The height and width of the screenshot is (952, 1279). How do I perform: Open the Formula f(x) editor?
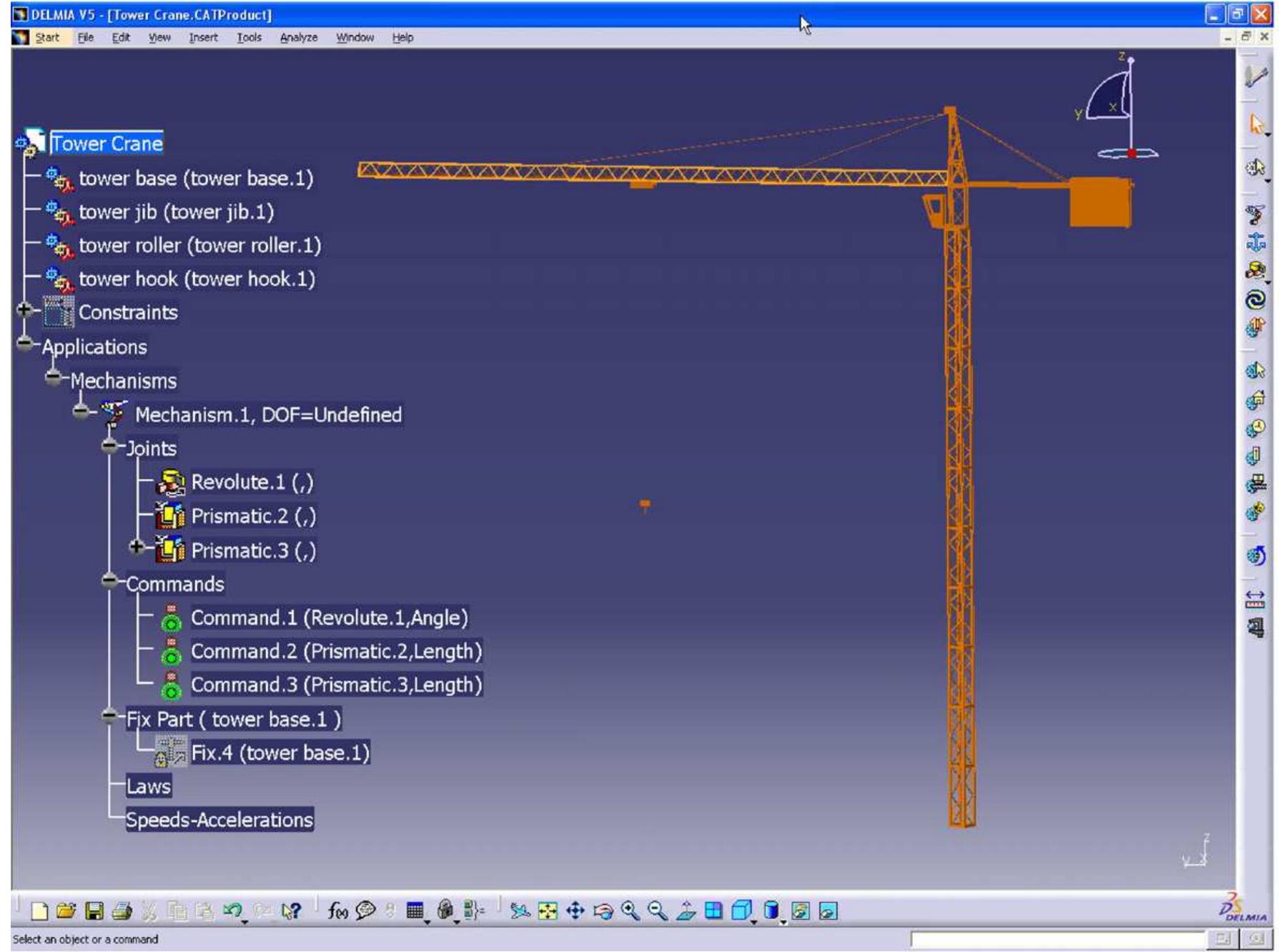[338, 911]
